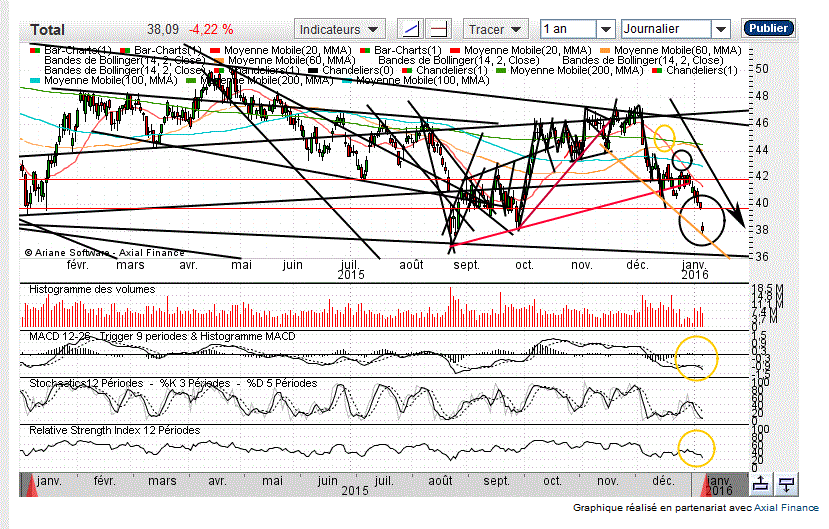This screenshot has width=829, height=529.
Task: Click 'nov.' on the main chart axis
Action: [x=582, y=265]
